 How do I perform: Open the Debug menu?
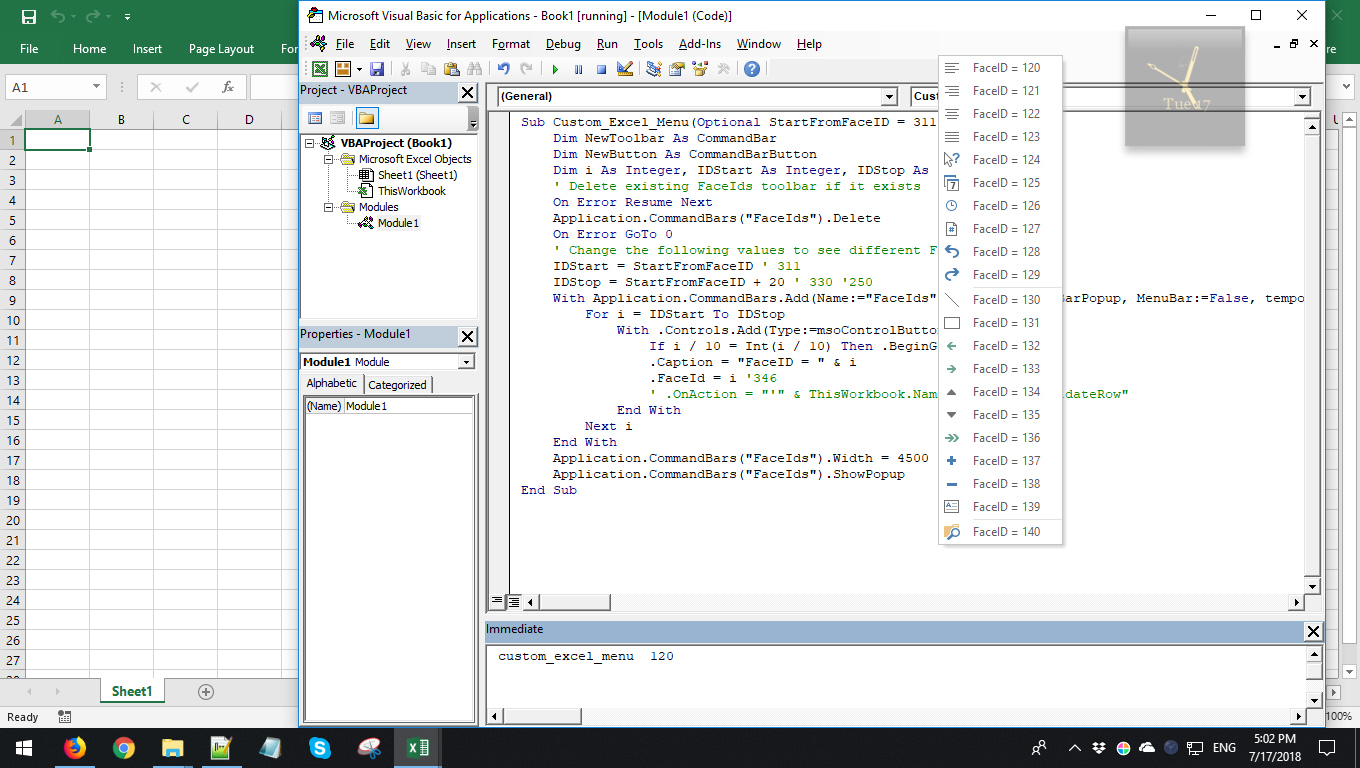coord(563,44)
